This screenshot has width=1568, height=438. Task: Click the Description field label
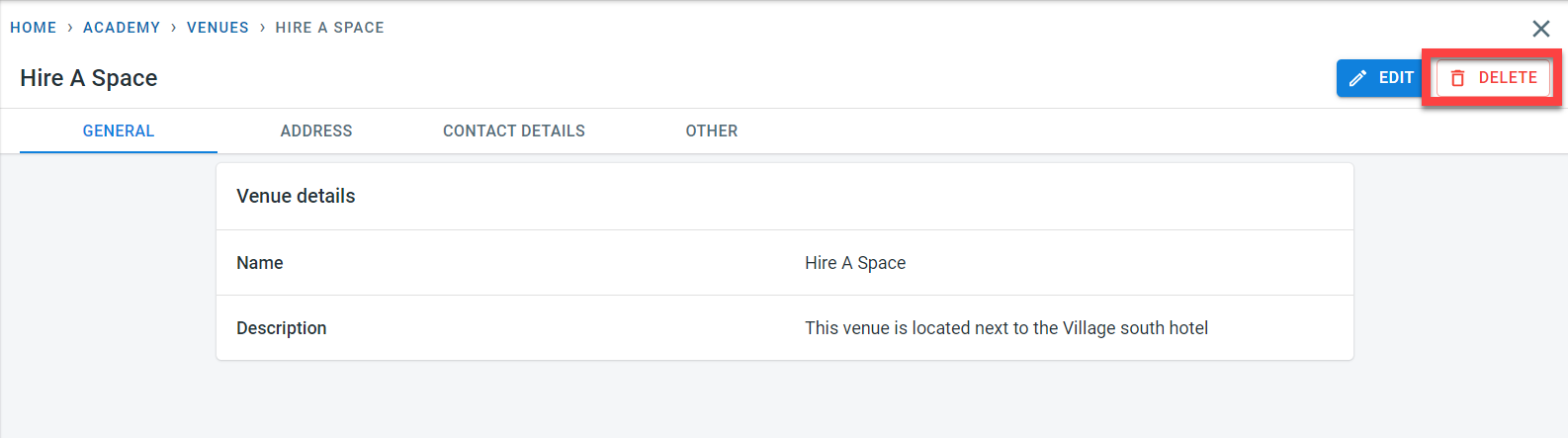(x=282, y=328)
